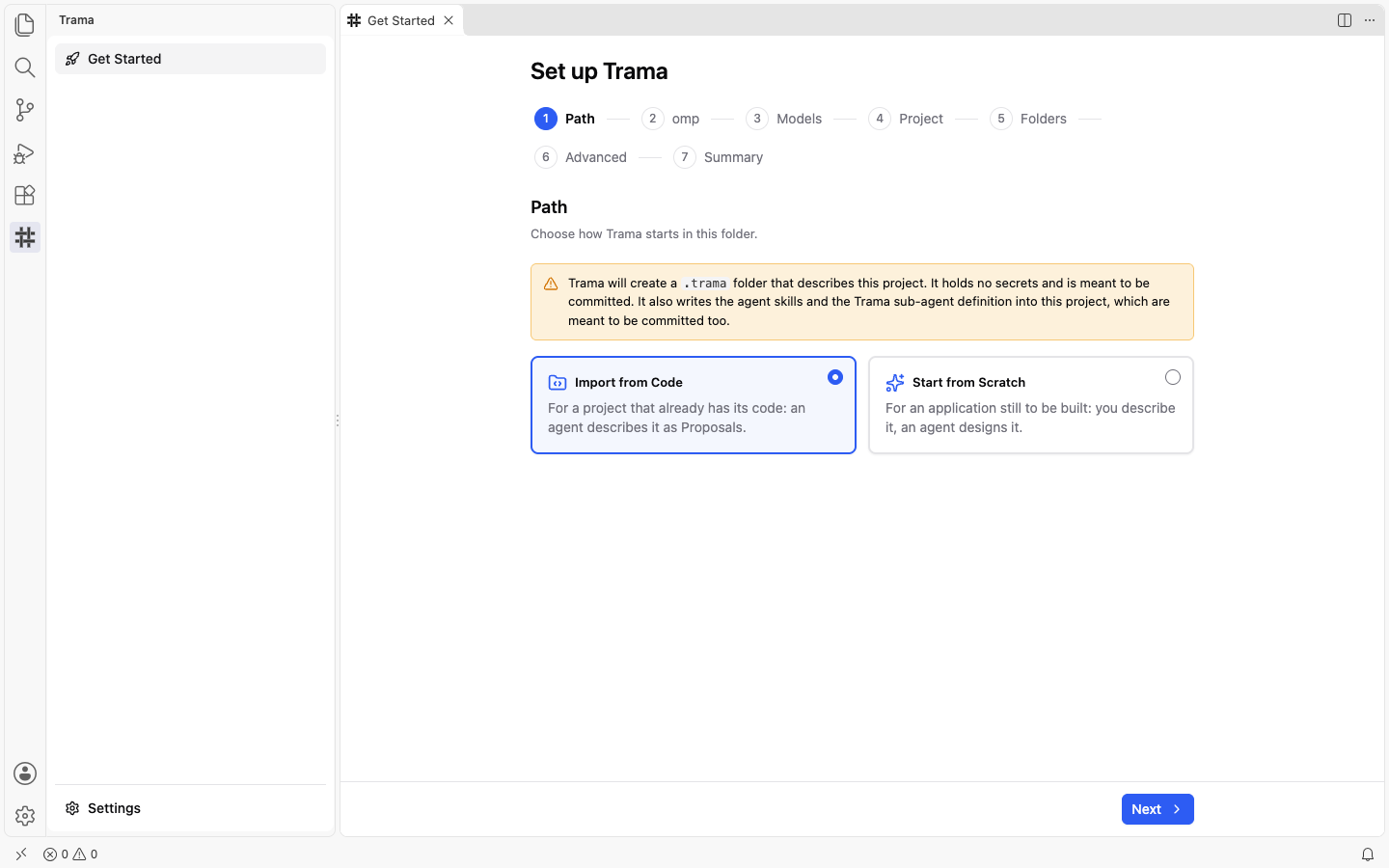Viewport: 1389px width, 868px height.
Task: Click the sidebar resize sash handle
Action: tap(337, 420)
